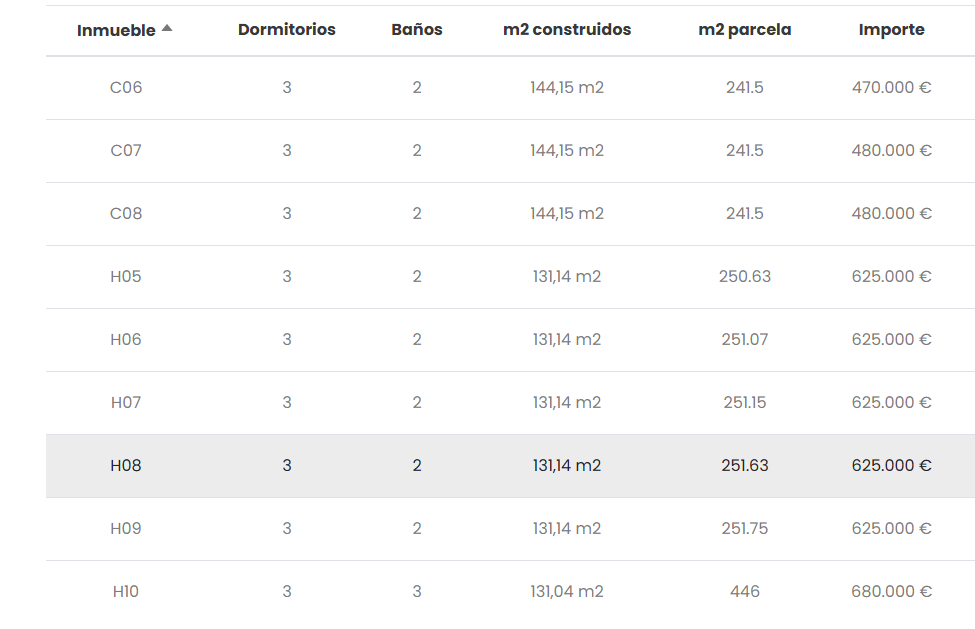
Task: Sort by Baños column header
Action: [417, 30]
